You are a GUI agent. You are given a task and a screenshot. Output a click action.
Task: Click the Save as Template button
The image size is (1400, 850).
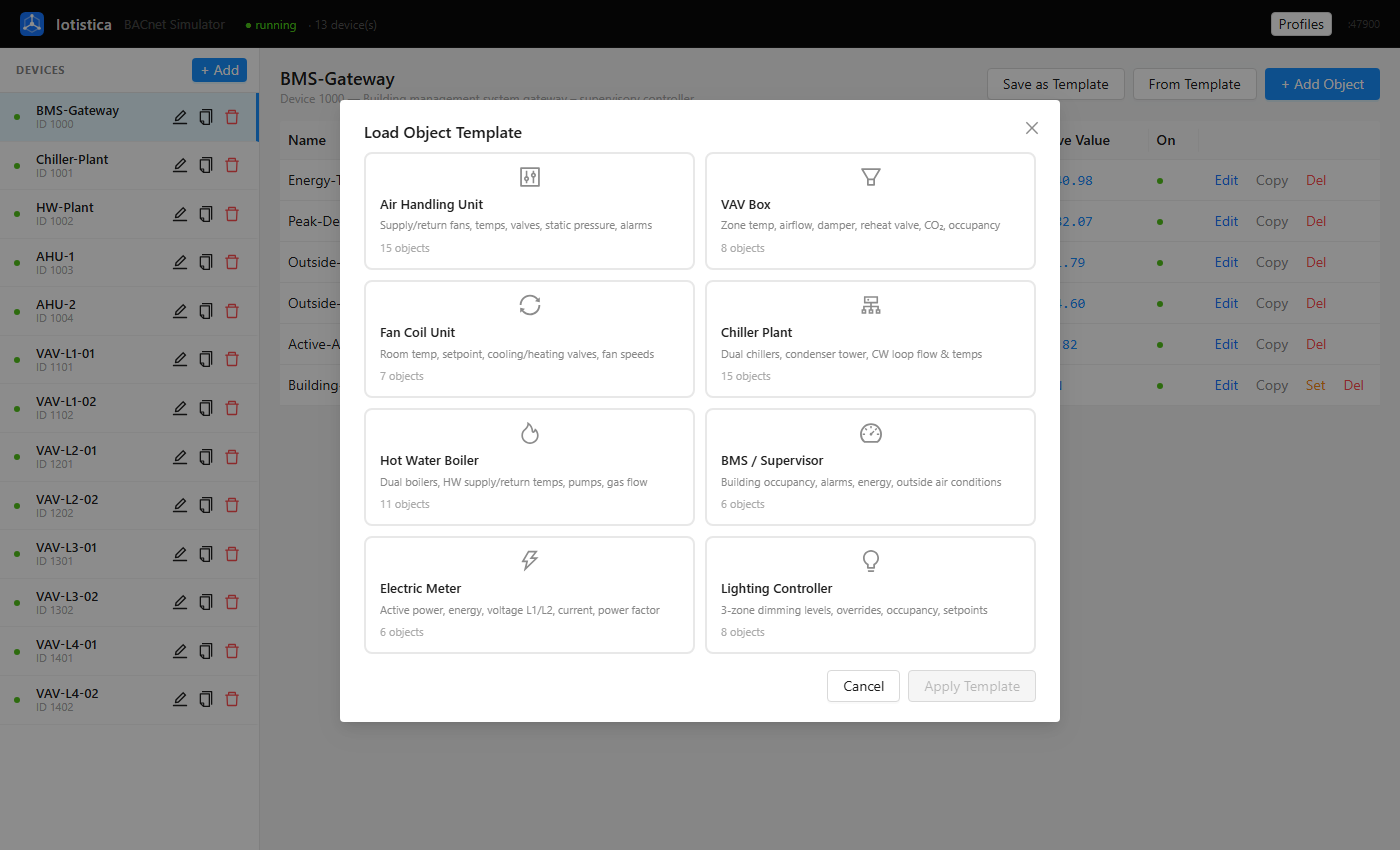1056,84
